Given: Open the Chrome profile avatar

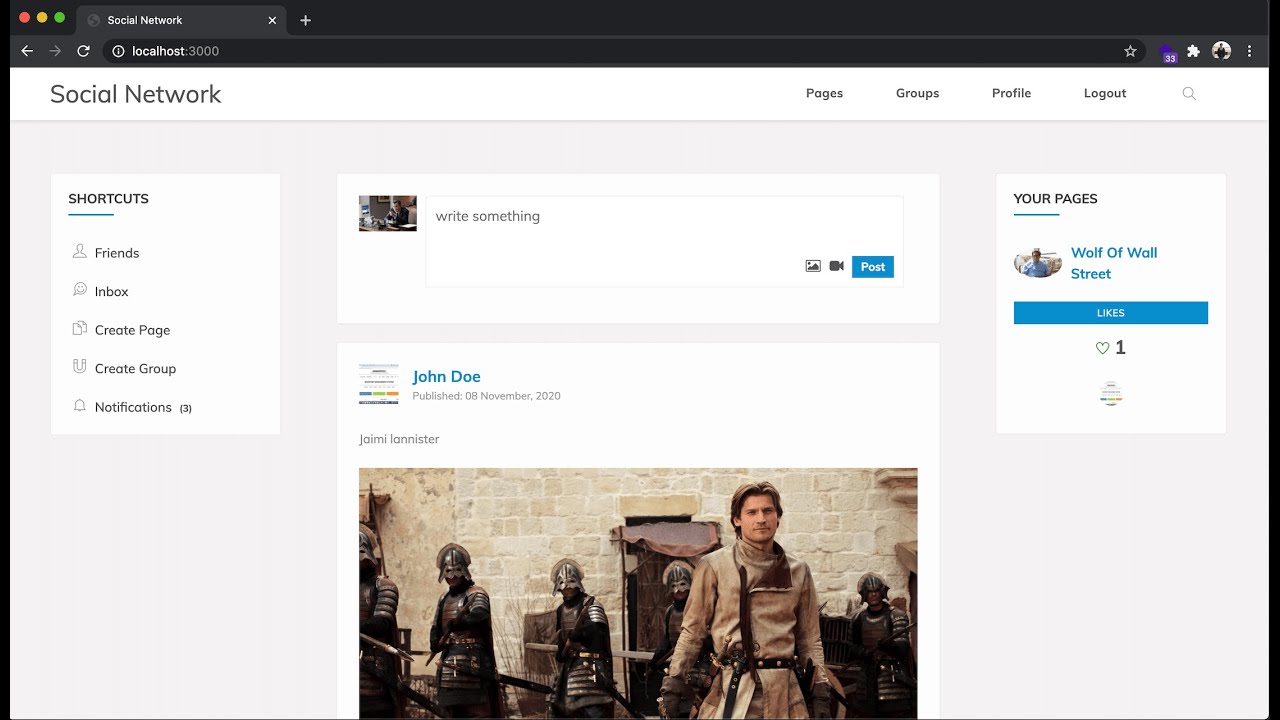Looking at the screenshot, I should [1221, 51].
